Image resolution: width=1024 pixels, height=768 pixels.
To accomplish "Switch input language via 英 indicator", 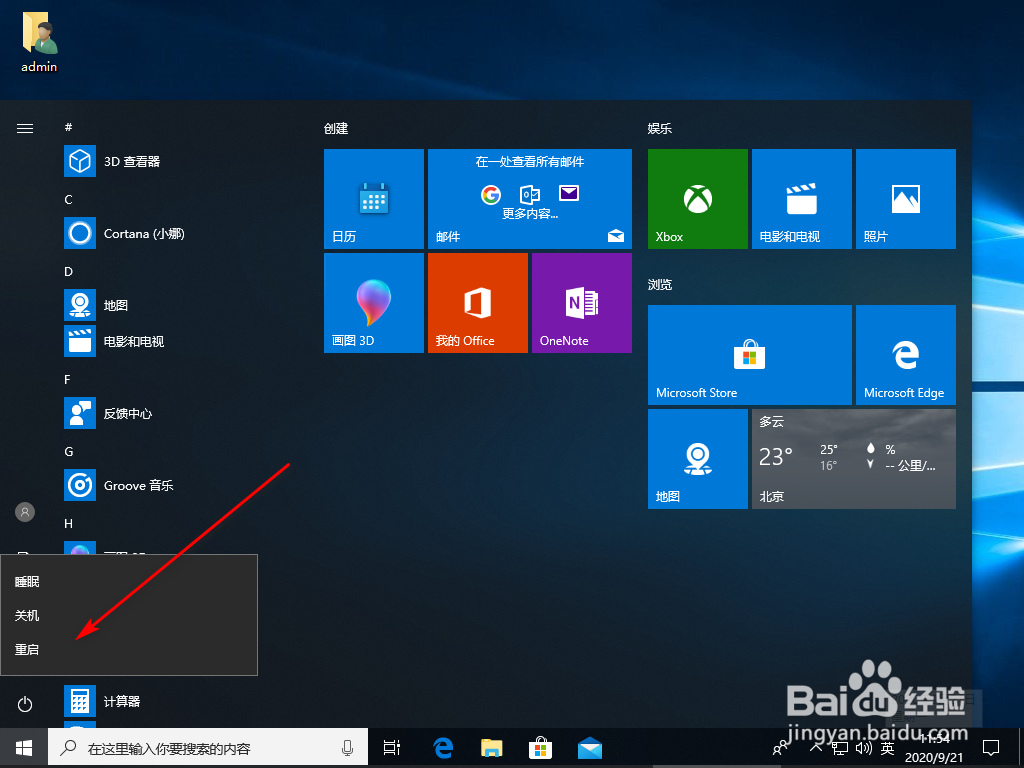I will pos(888,748).
